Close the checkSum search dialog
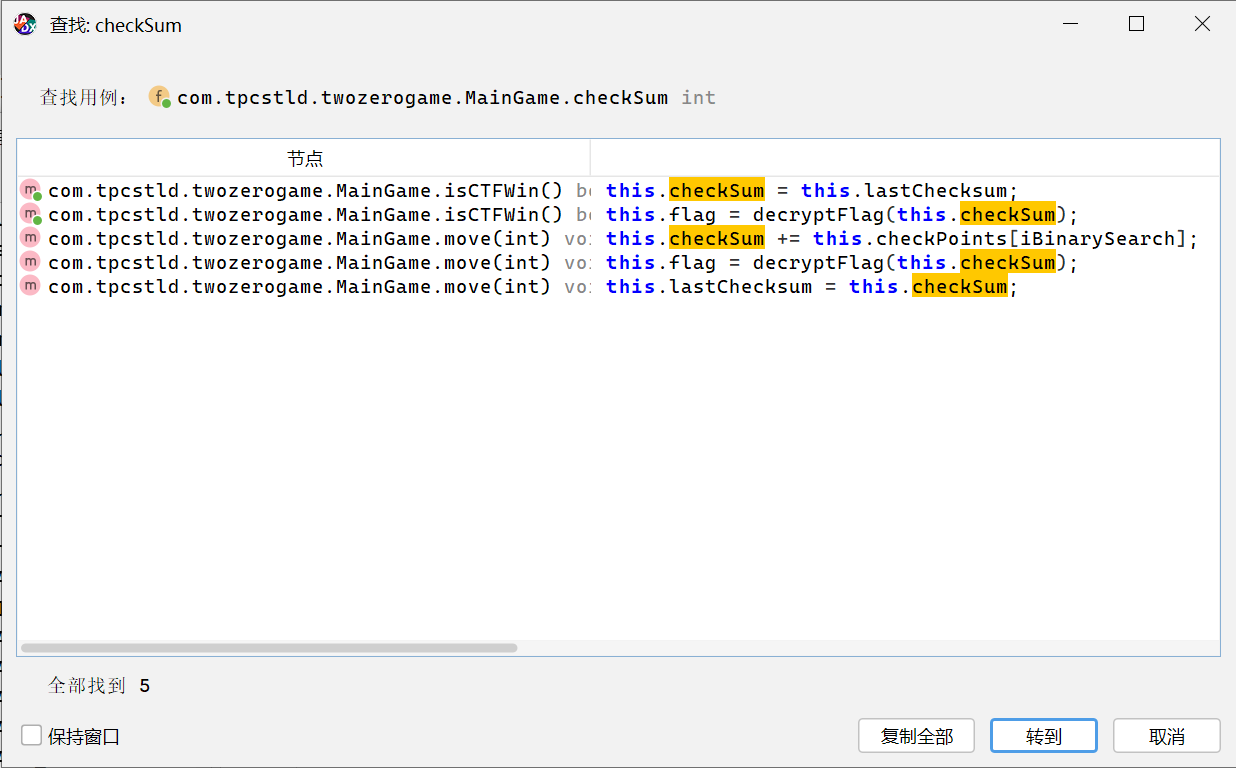This screenshot has width=1236, height=768. (1202, 24)
